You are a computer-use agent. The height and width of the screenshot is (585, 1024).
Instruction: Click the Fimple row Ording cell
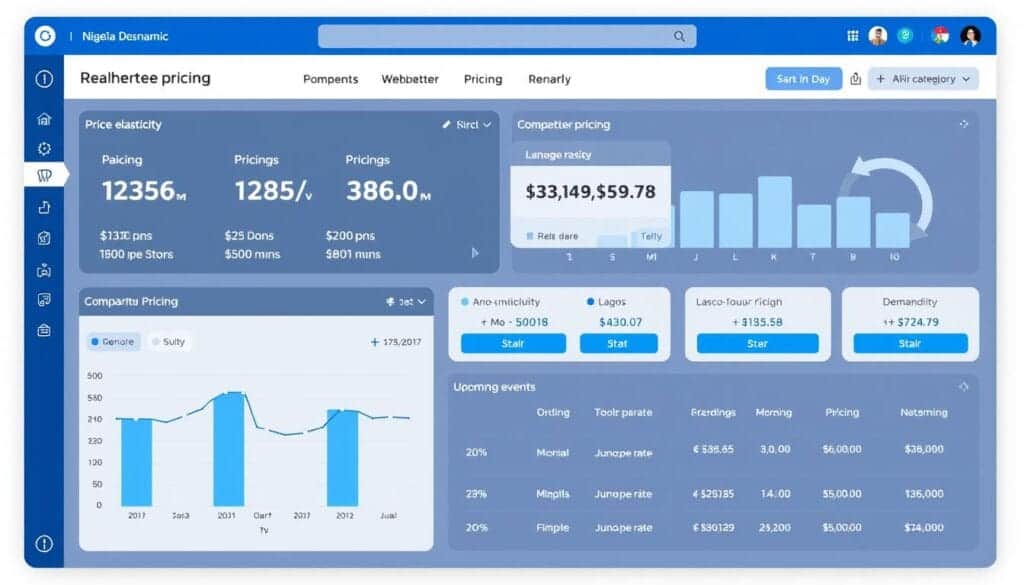(552, 528)
